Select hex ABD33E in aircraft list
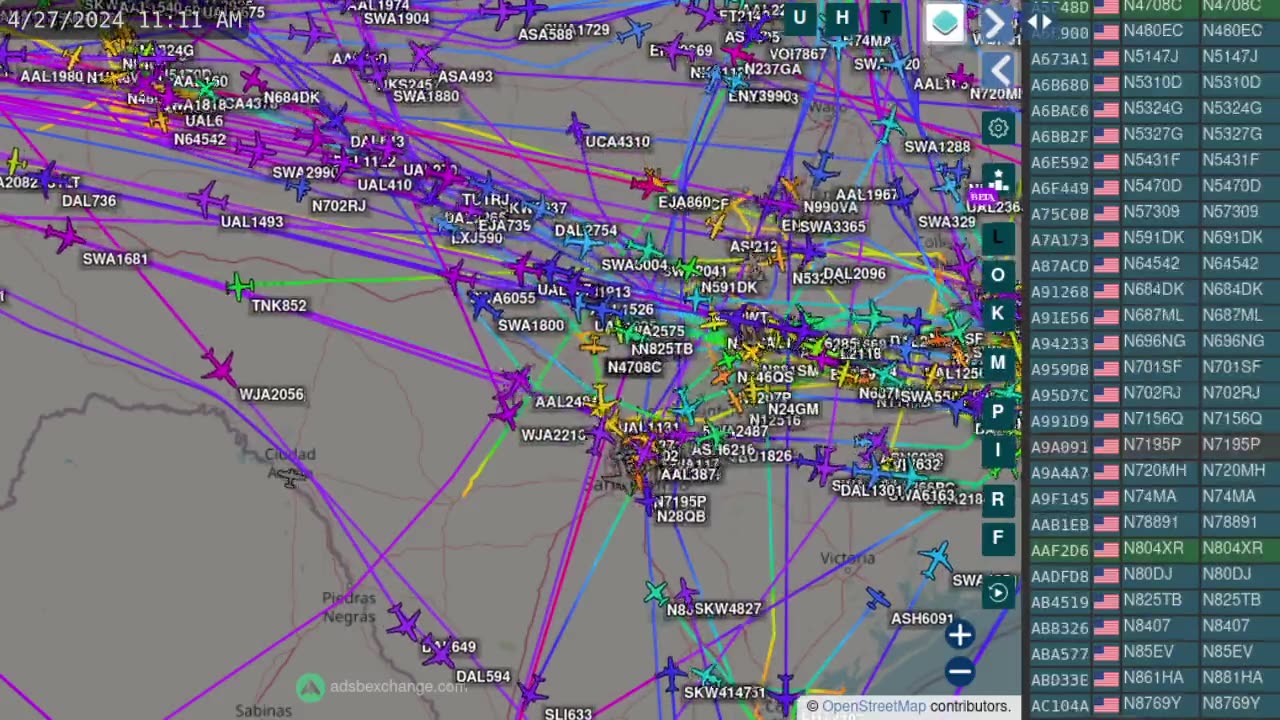This screenshot has height=720, width=1280. tap(1059, 679)
